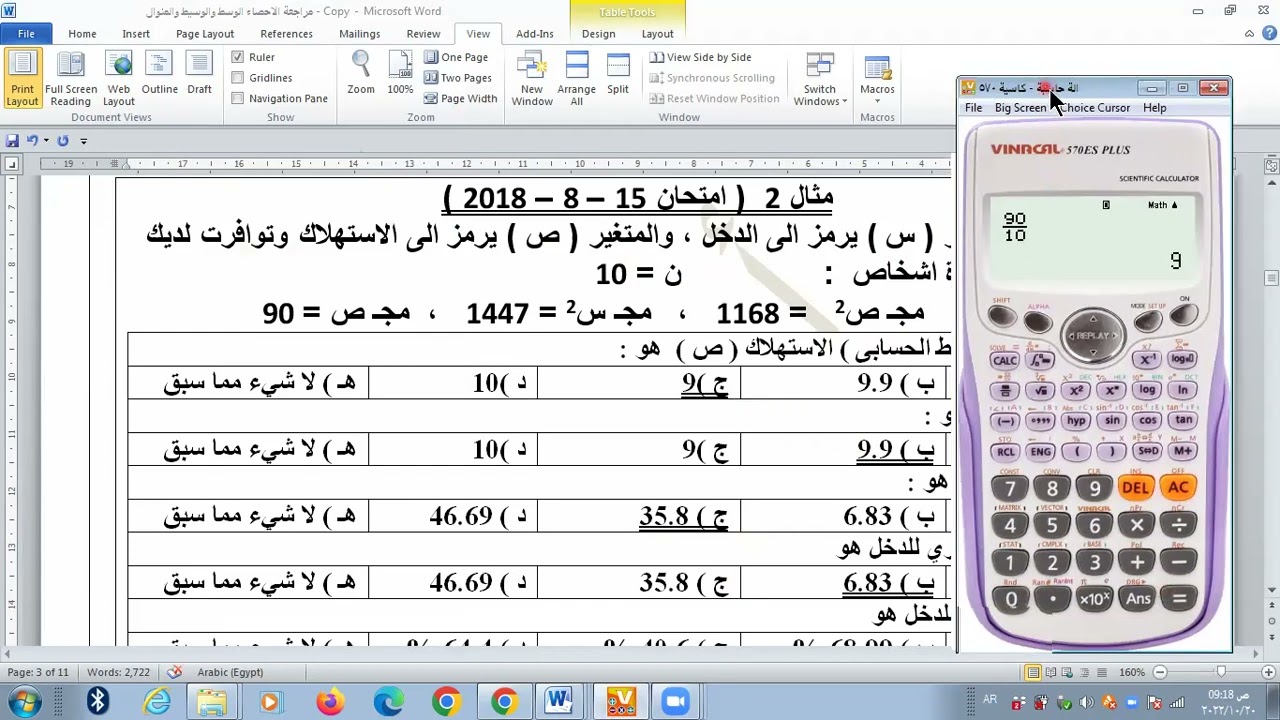Expand the Macros dropdown

click(877, 78)
